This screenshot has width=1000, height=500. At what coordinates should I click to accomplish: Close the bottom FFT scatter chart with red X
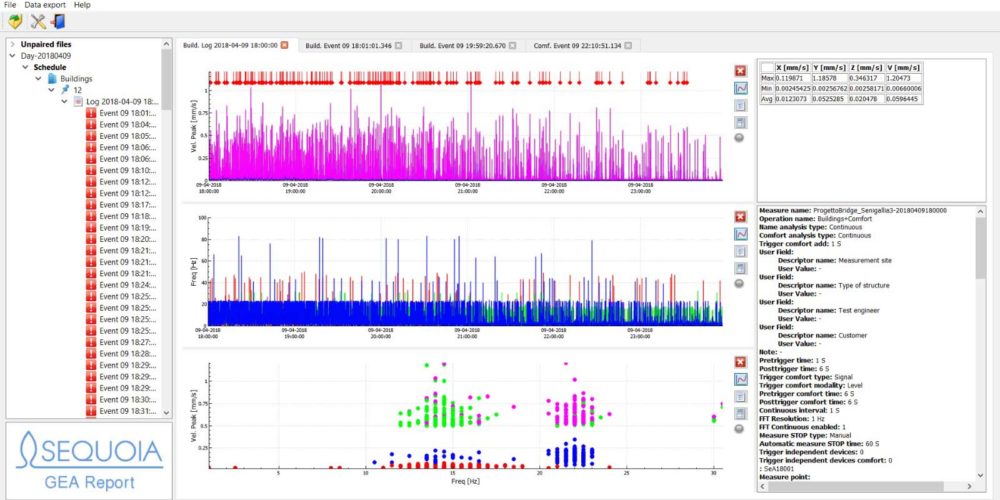[x=741, y=361]
